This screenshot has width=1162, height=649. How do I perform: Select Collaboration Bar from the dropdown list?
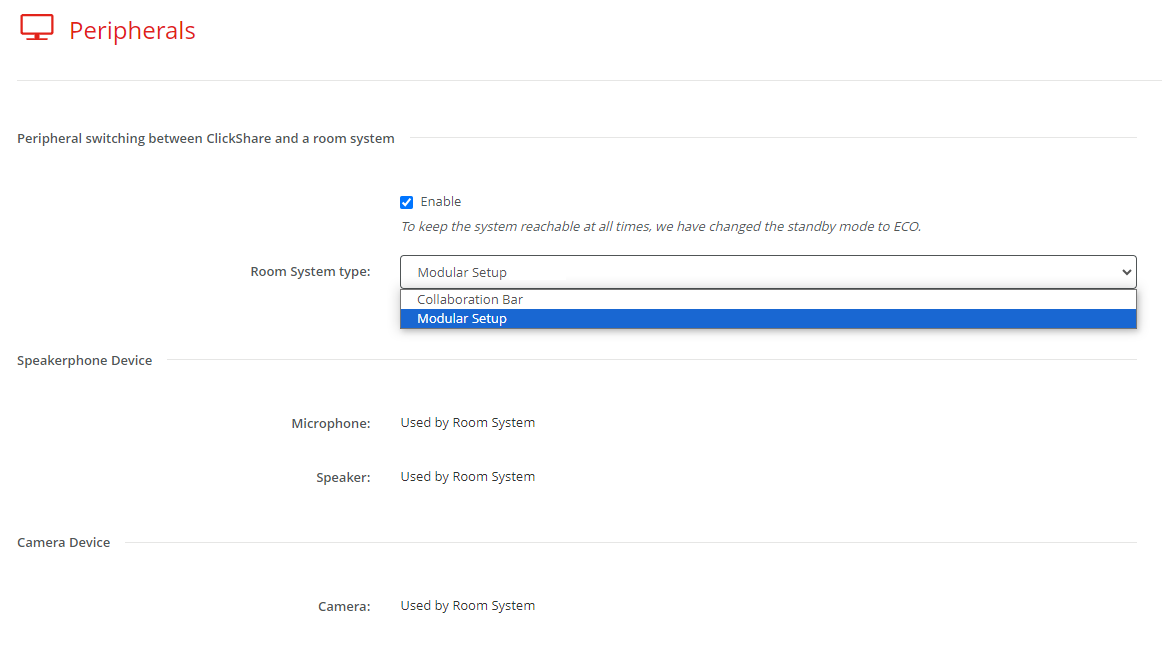tap(470, 299)
